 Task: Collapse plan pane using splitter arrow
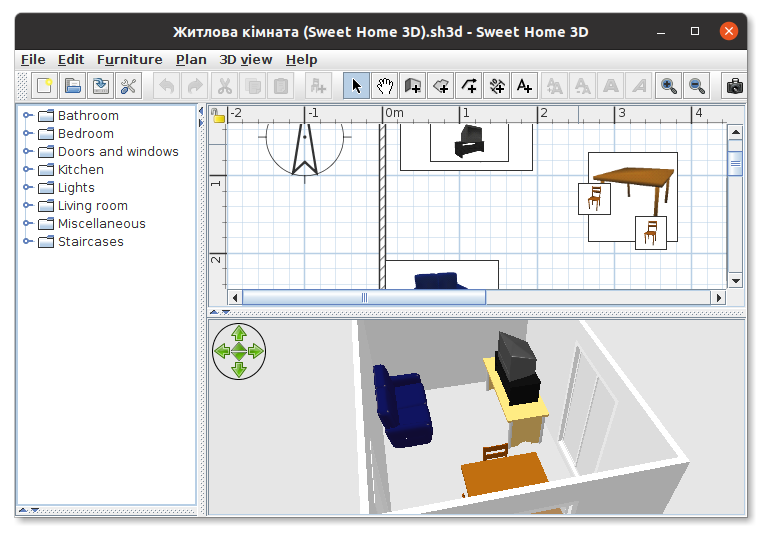[214, 312]
